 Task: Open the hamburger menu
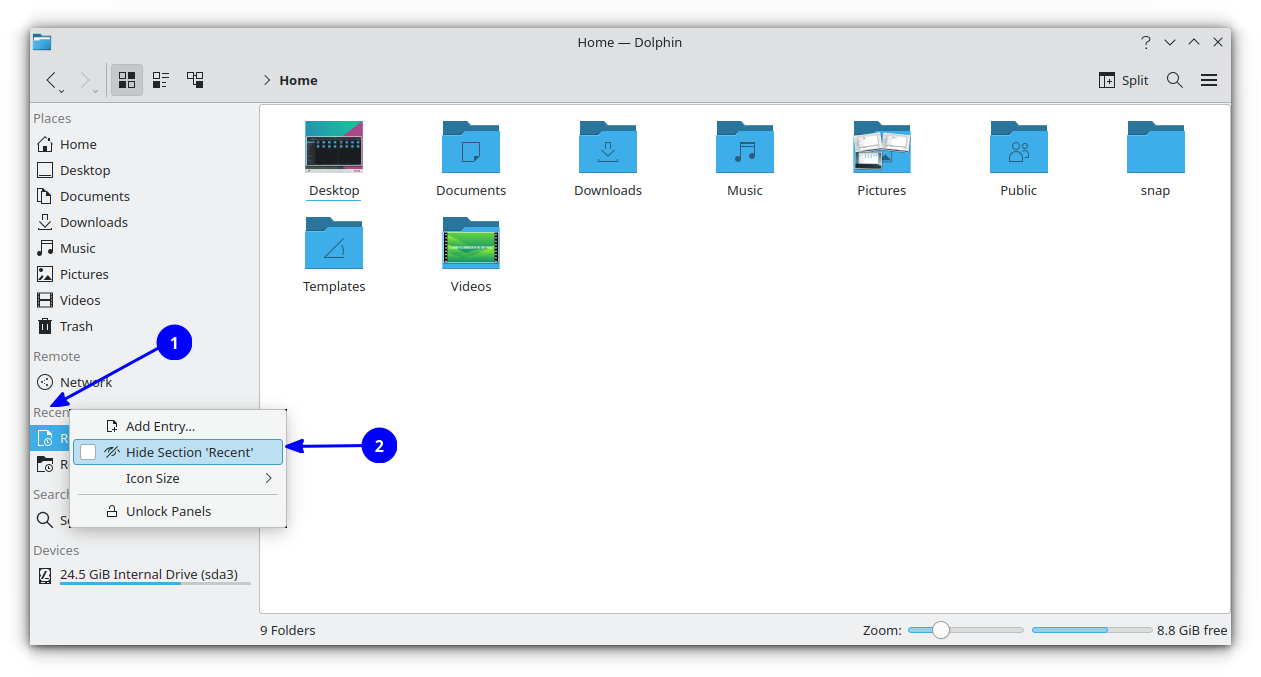[x=1208, y=80]
